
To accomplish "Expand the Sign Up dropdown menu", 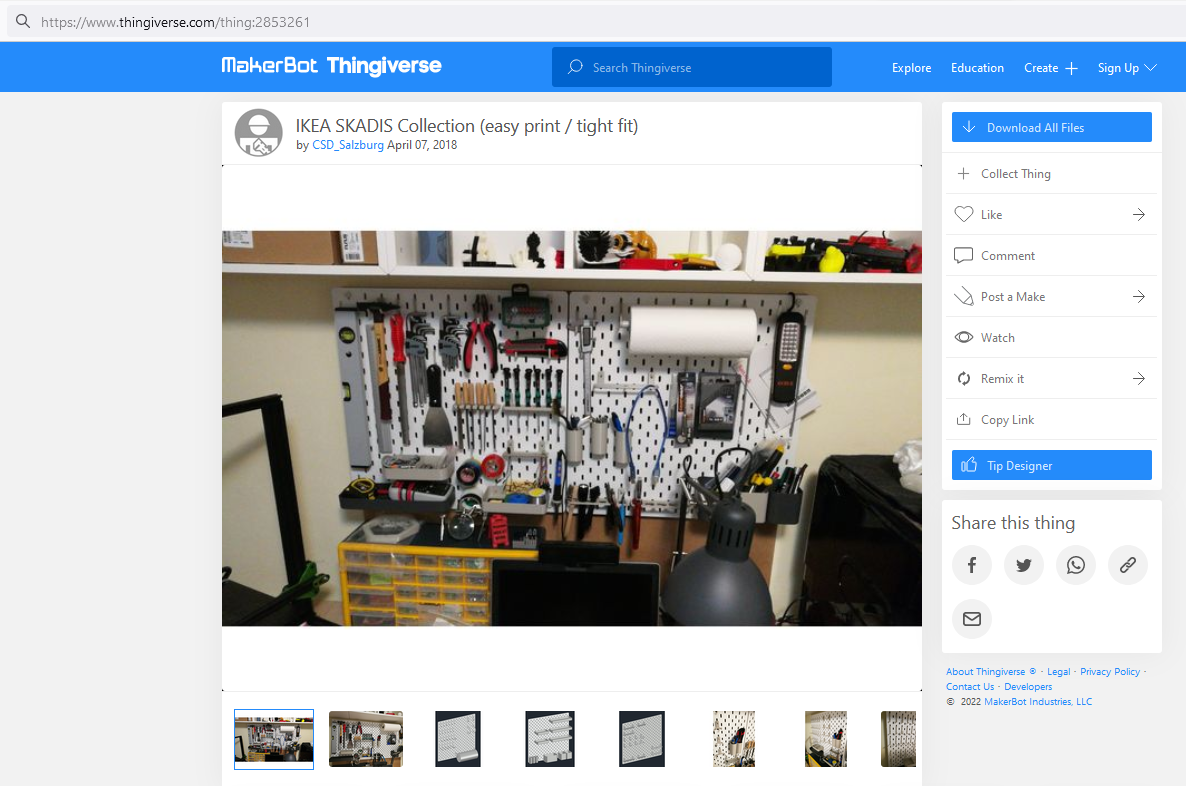I will point(1126,67).
